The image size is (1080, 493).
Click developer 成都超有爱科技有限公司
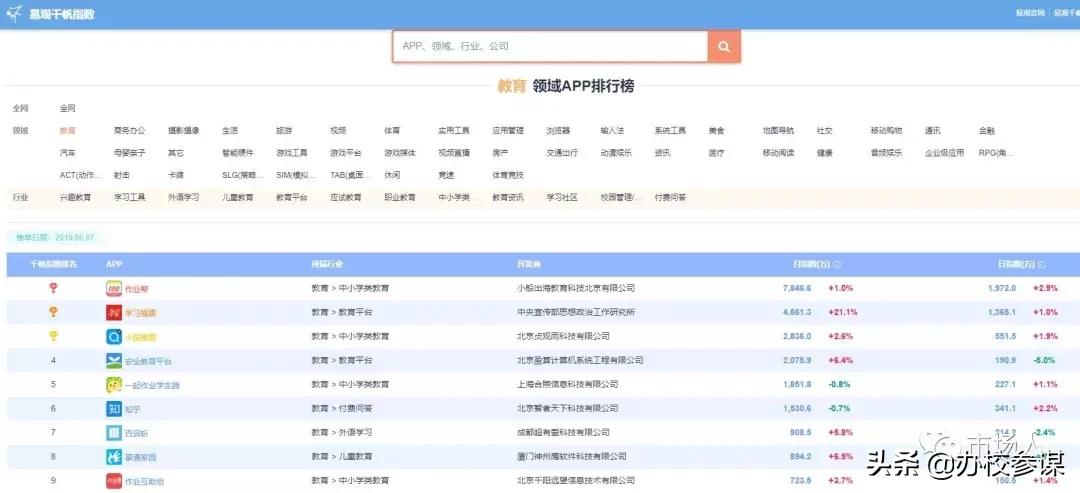[563, 432]
